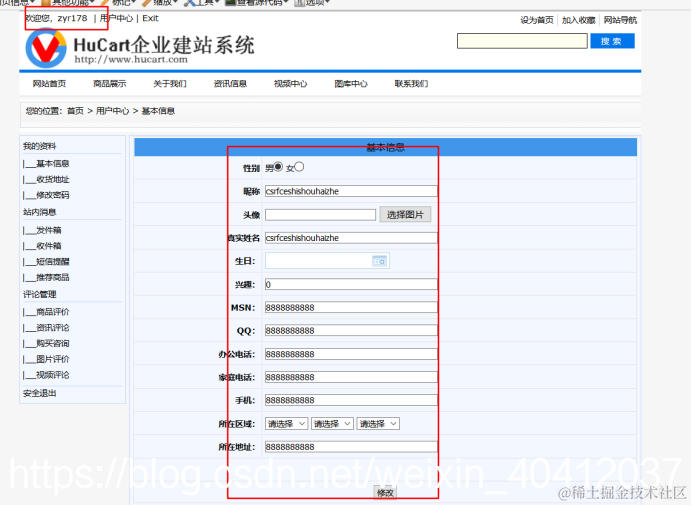The image size is (692, 506).
Task: Click 首页 in the breadcrumb
Action: tap(75, 111)
